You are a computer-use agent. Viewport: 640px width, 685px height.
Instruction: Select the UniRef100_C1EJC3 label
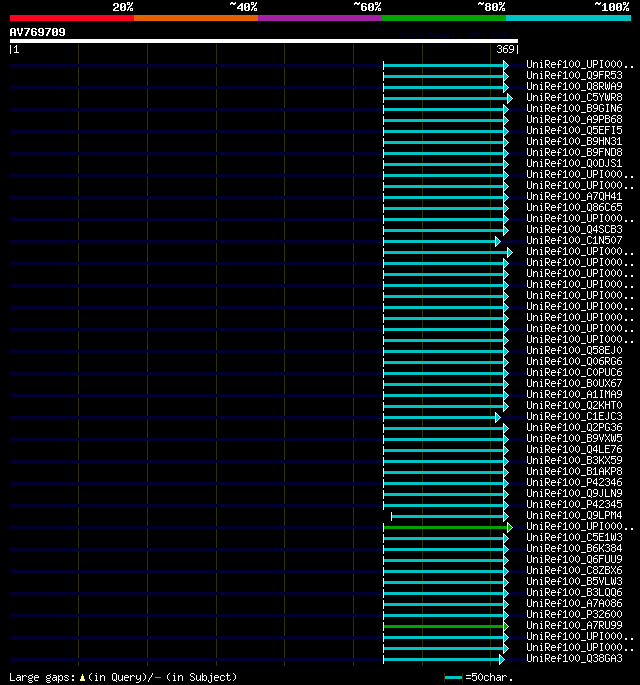[574, 416]
